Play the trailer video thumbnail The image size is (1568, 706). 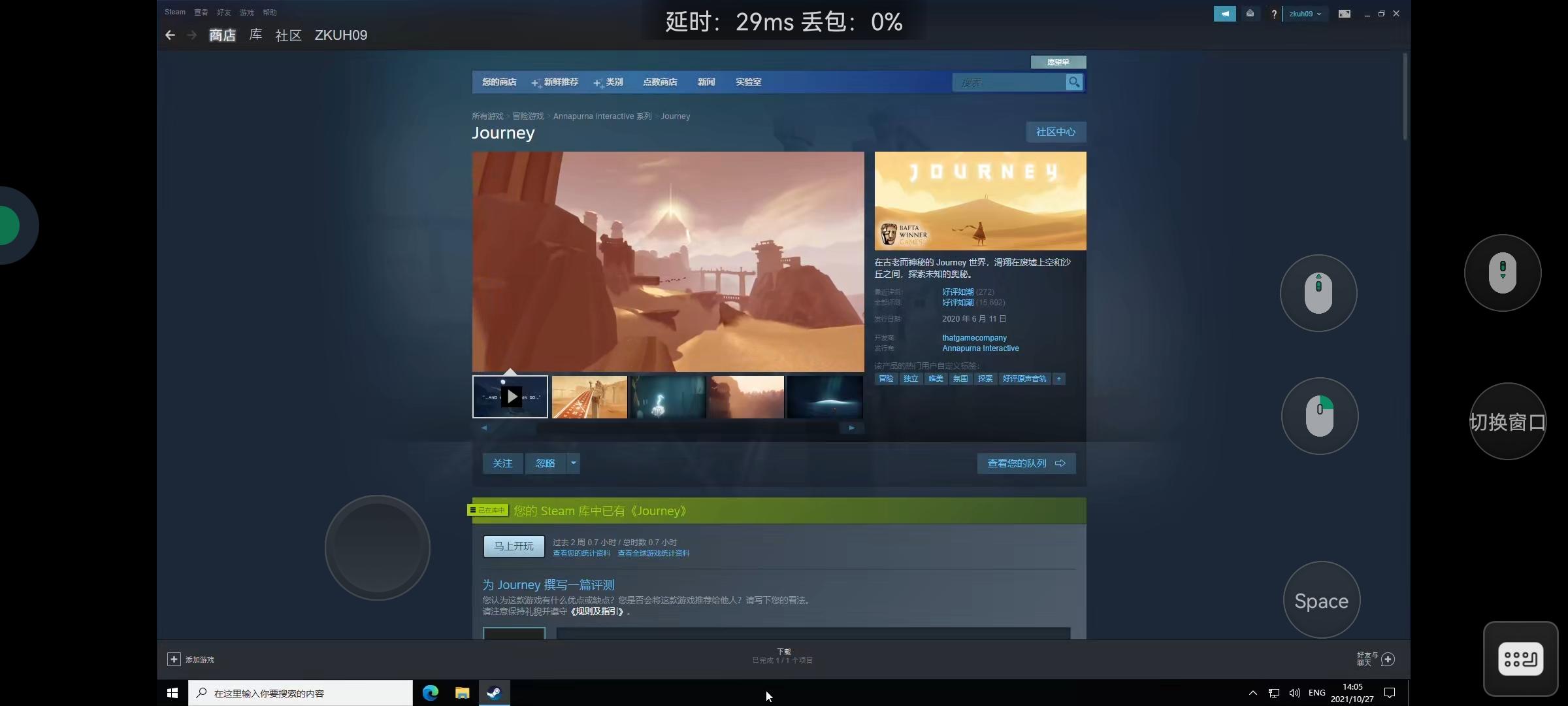click(x=510, y=397)
